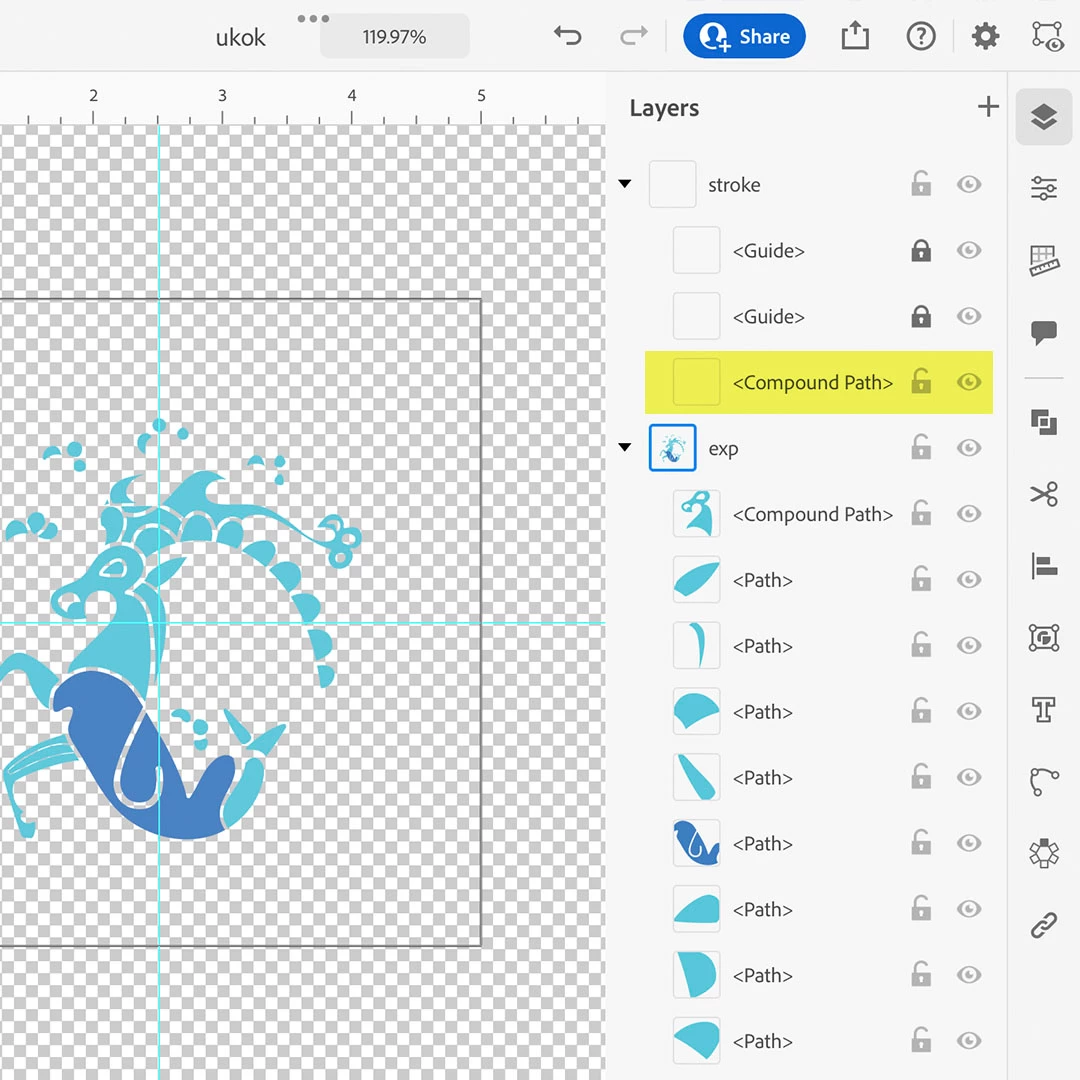Open the help question mark icon
This screenshot has width=1080, height=1080.
coord(920,36)
